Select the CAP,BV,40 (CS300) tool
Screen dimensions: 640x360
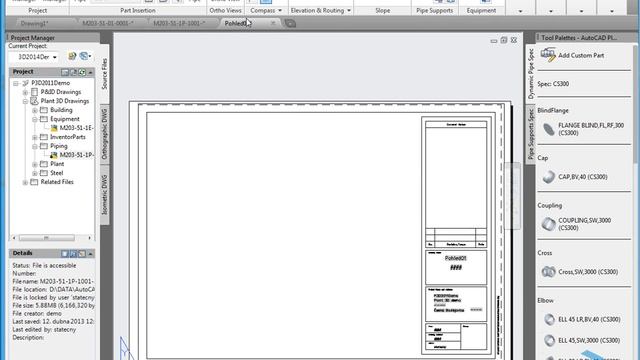(575, 177)
